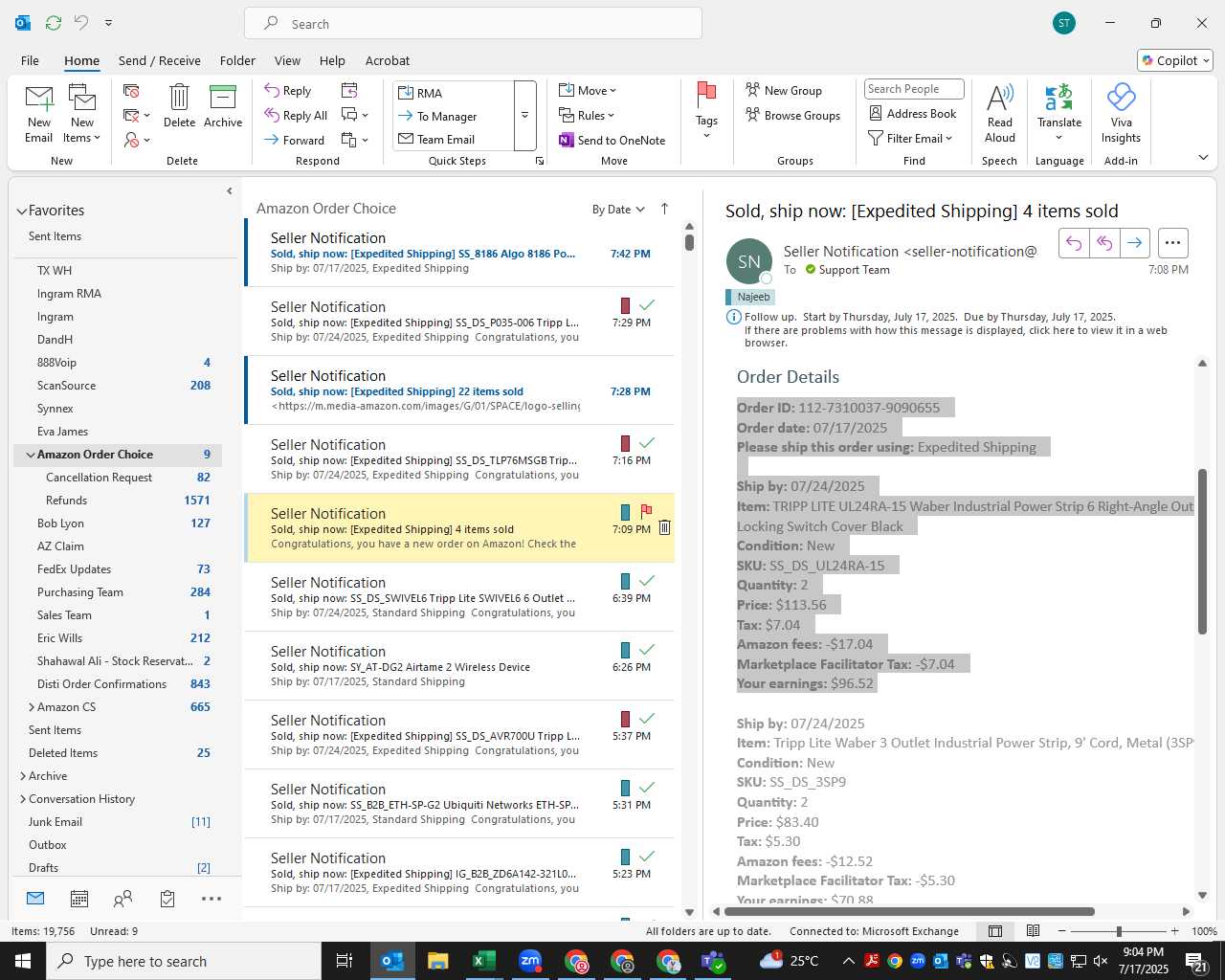The height and width of the screenshot is (980, 1225).
Task: Toggle the completed checkmark on the 7:16 PM message
Action: 647,443
